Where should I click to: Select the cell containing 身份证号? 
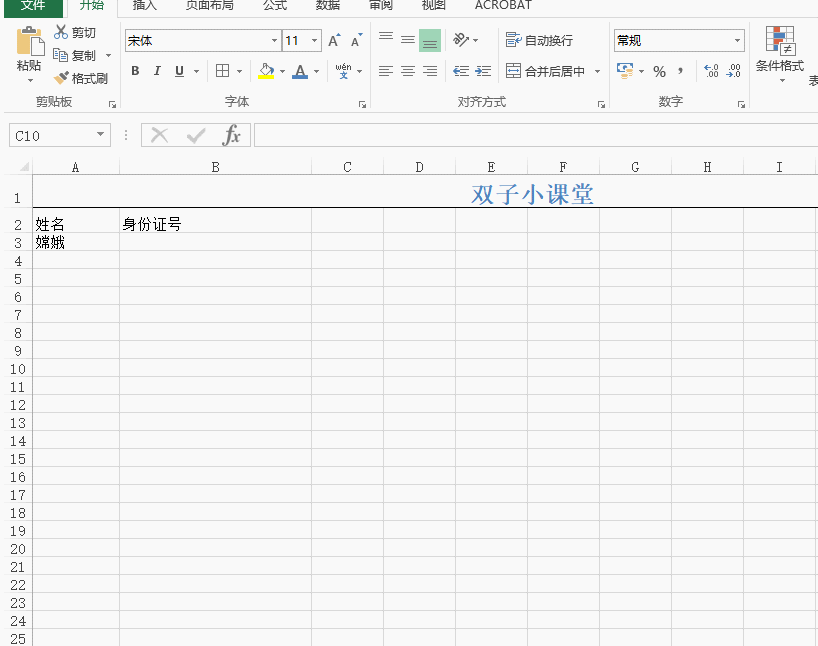tap(215, 224)
